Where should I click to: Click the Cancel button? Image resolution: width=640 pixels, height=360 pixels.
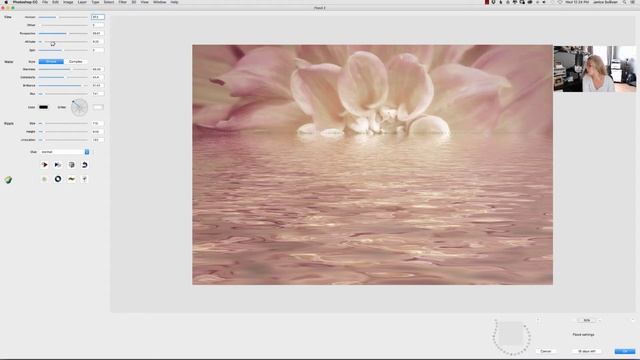click(x=546, y=351)
